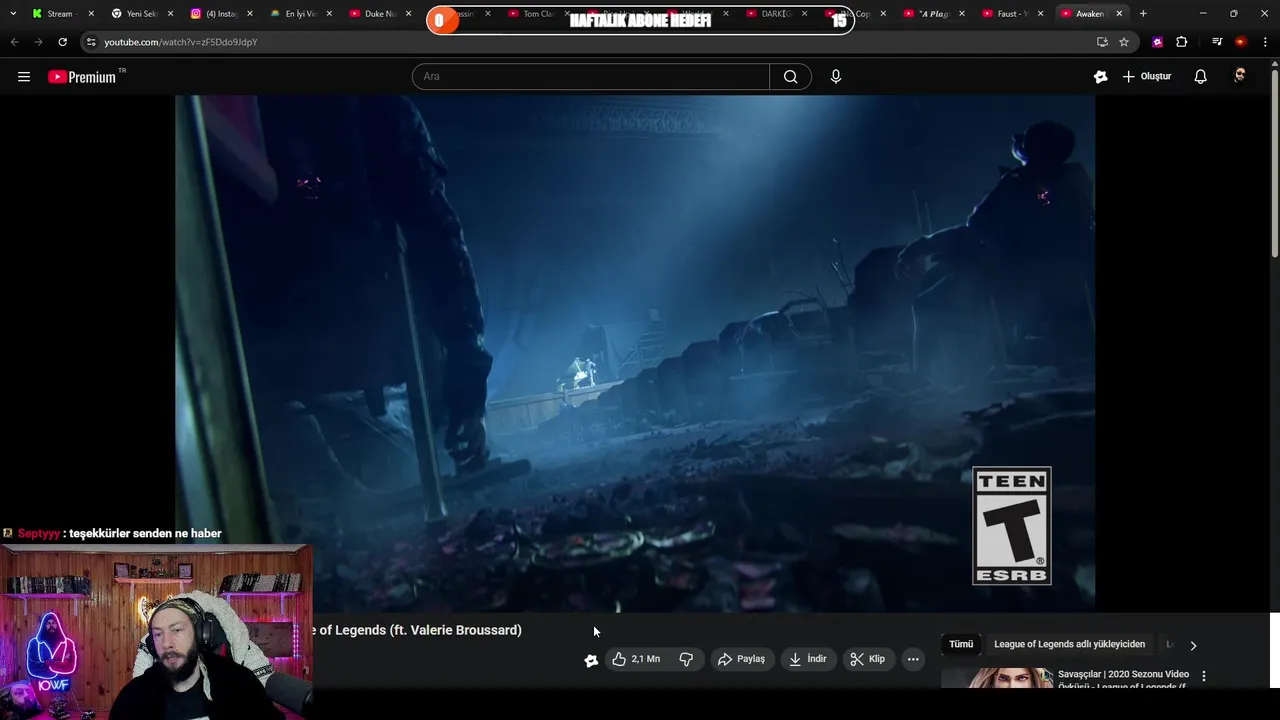This screenshot has width=1280, height=720.
Task: Open Savaşçılar | 2020 Sezonu Video title link
Action: pyautogui.click(x=1123, y=679)
